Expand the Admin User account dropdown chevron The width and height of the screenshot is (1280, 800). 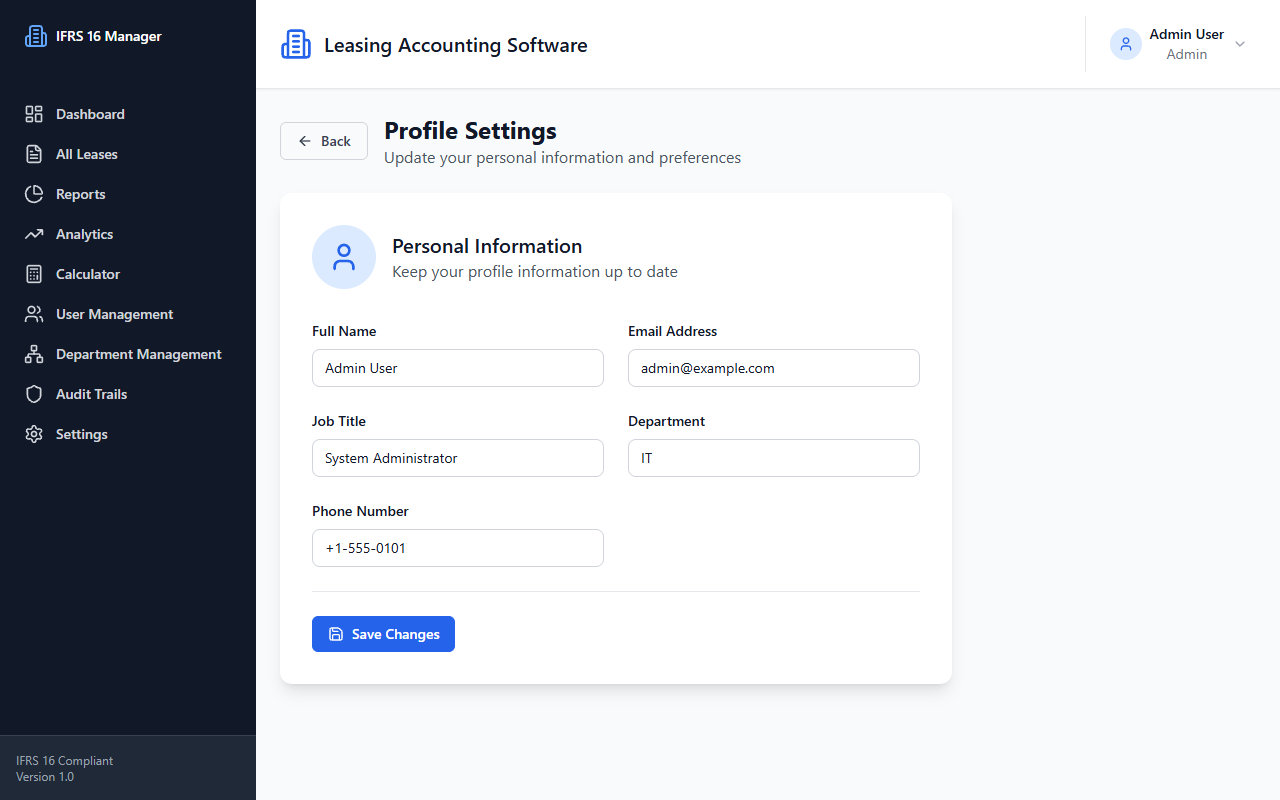[x=1240, y=44]
